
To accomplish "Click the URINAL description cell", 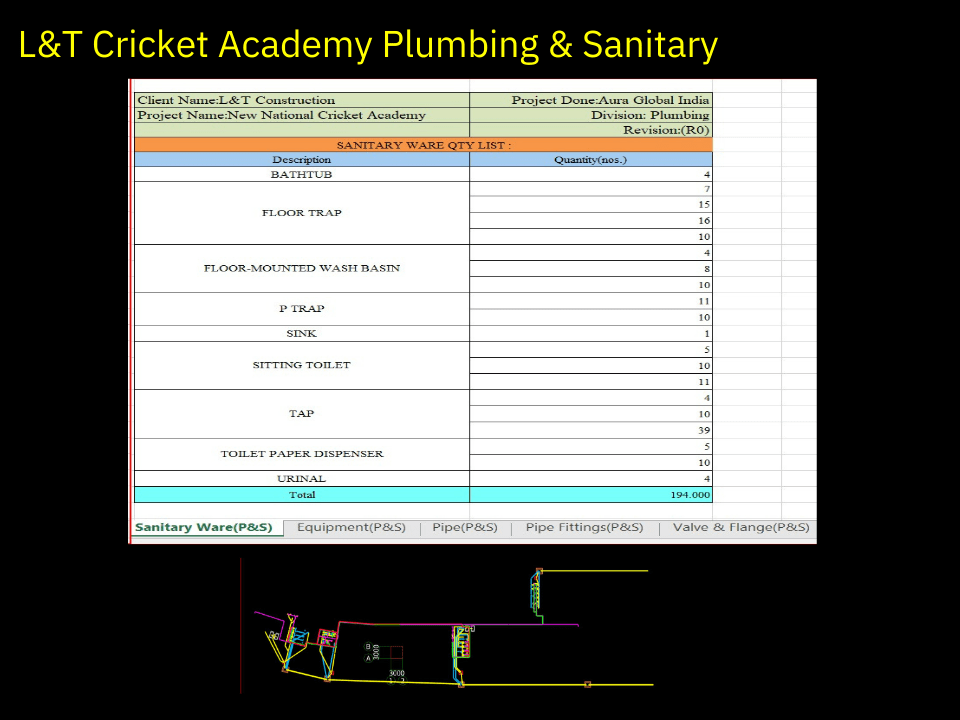I will click(x=302, y=479).
